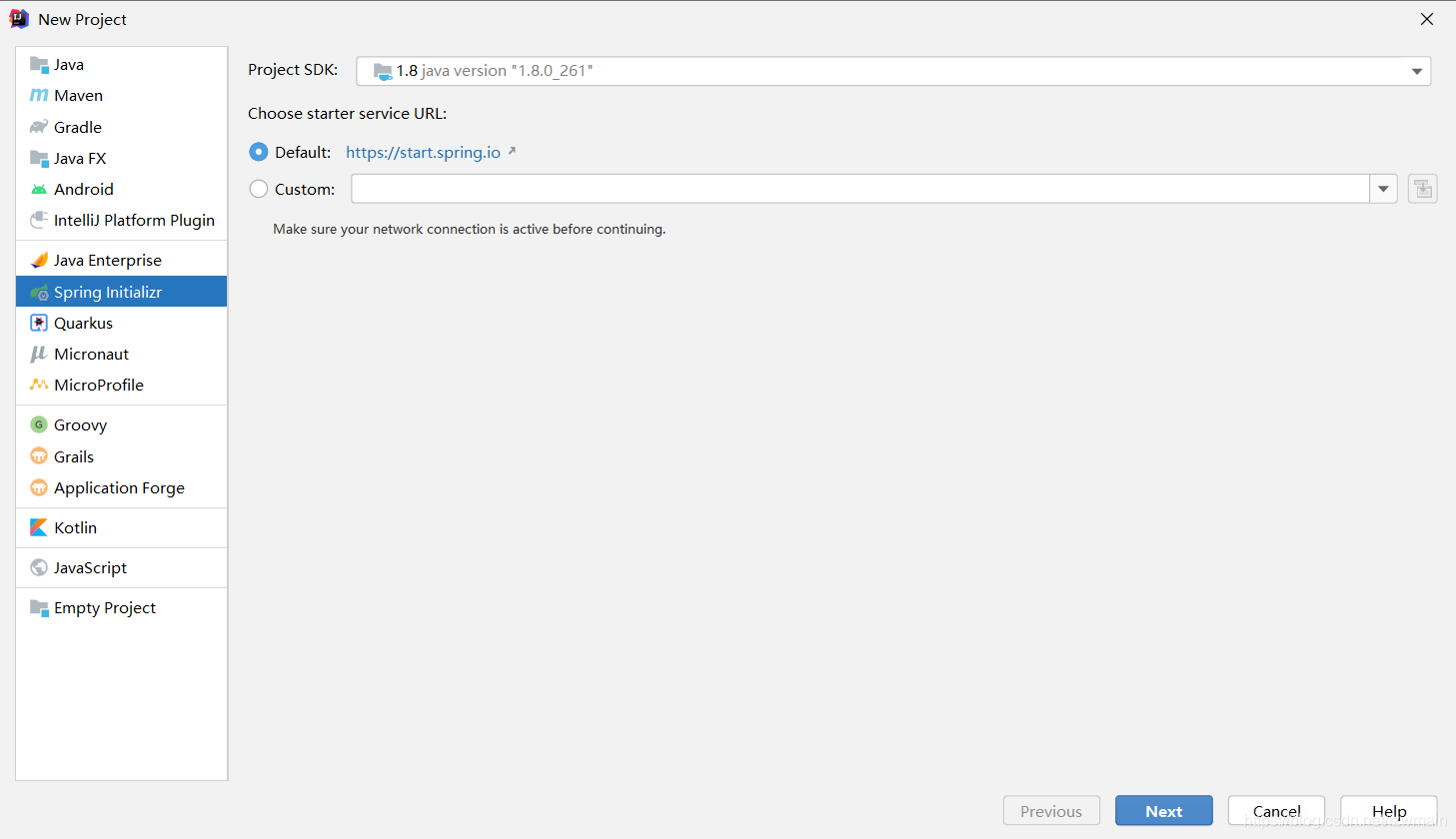Click the Application Forge icon

coord(39,487)
